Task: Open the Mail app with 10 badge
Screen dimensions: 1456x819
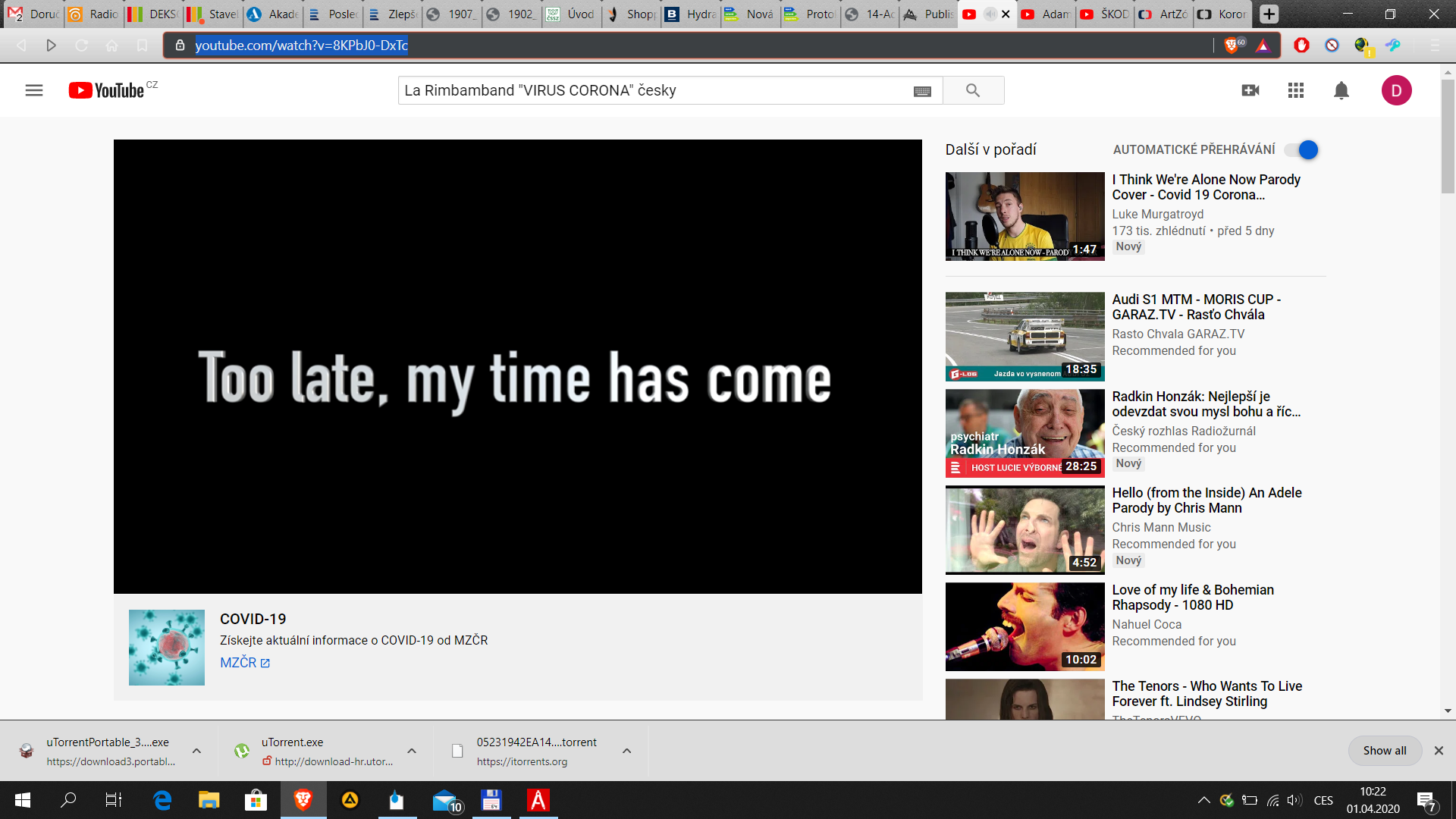Action: pos(447,800)
